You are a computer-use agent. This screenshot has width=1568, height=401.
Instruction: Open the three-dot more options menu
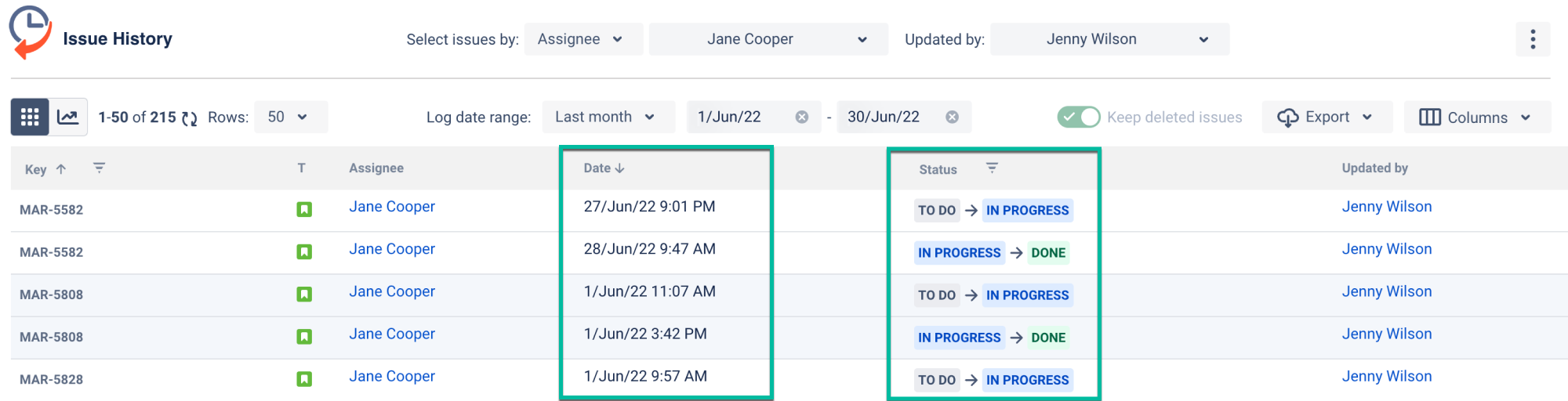pos(1533,39)
